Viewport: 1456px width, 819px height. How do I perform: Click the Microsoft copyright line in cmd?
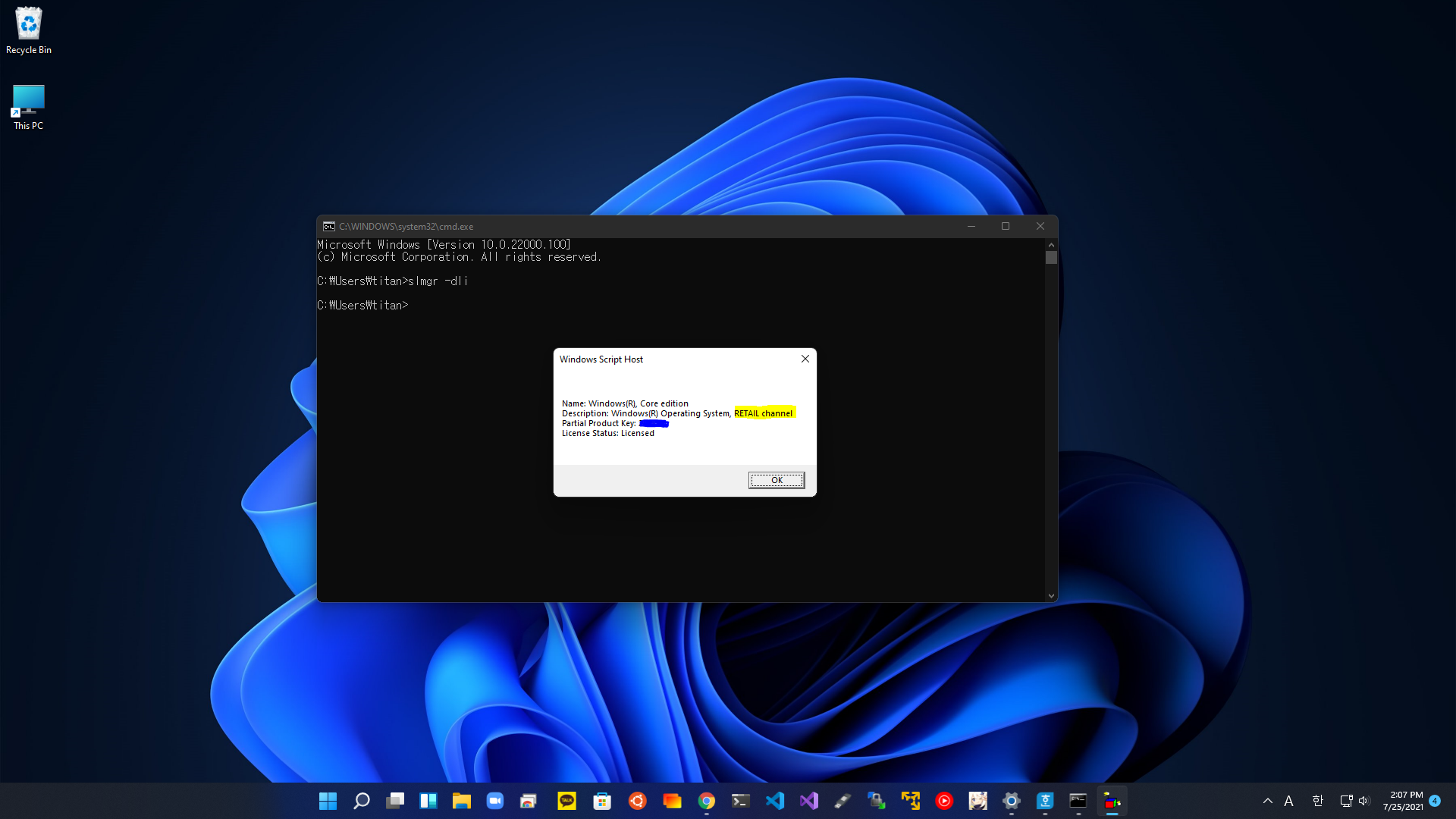459,257
